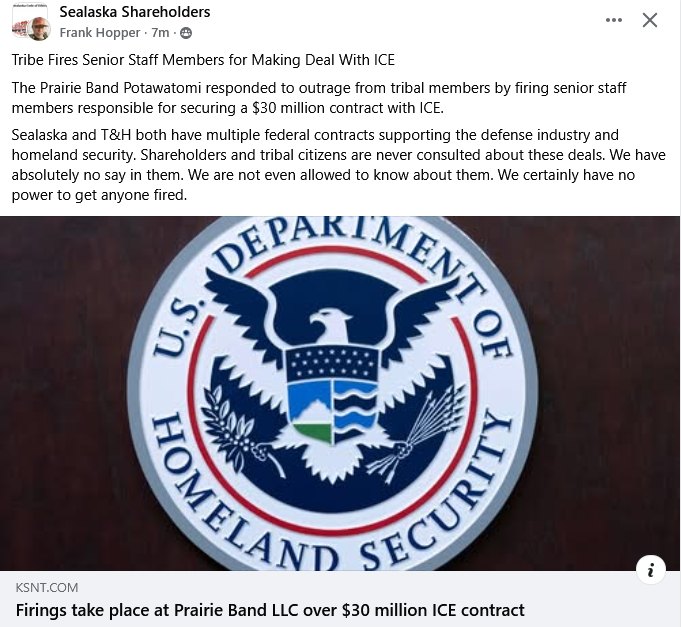Screen dimensions: 681x627
Task: Click the Prairie Band Potawatomi paragraph
Action: (319, 98)
